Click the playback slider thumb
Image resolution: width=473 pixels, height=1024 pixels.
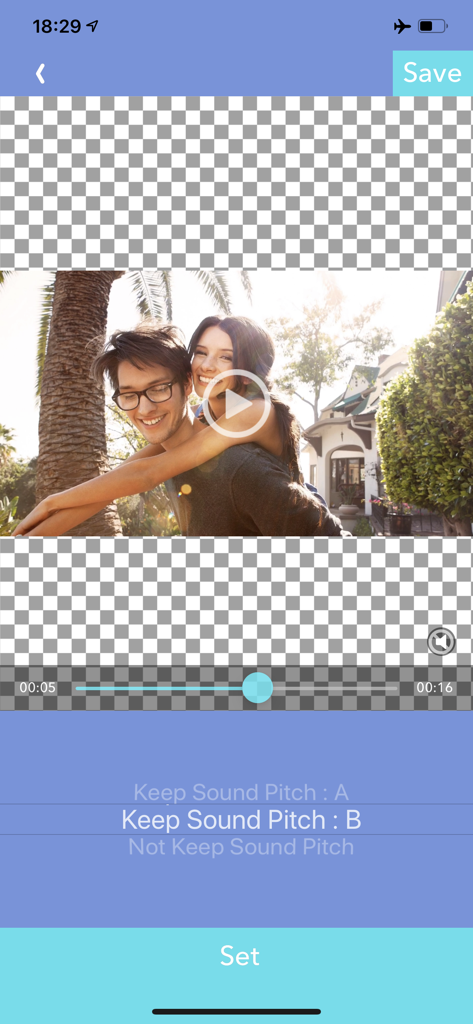[x=257, y=688]
